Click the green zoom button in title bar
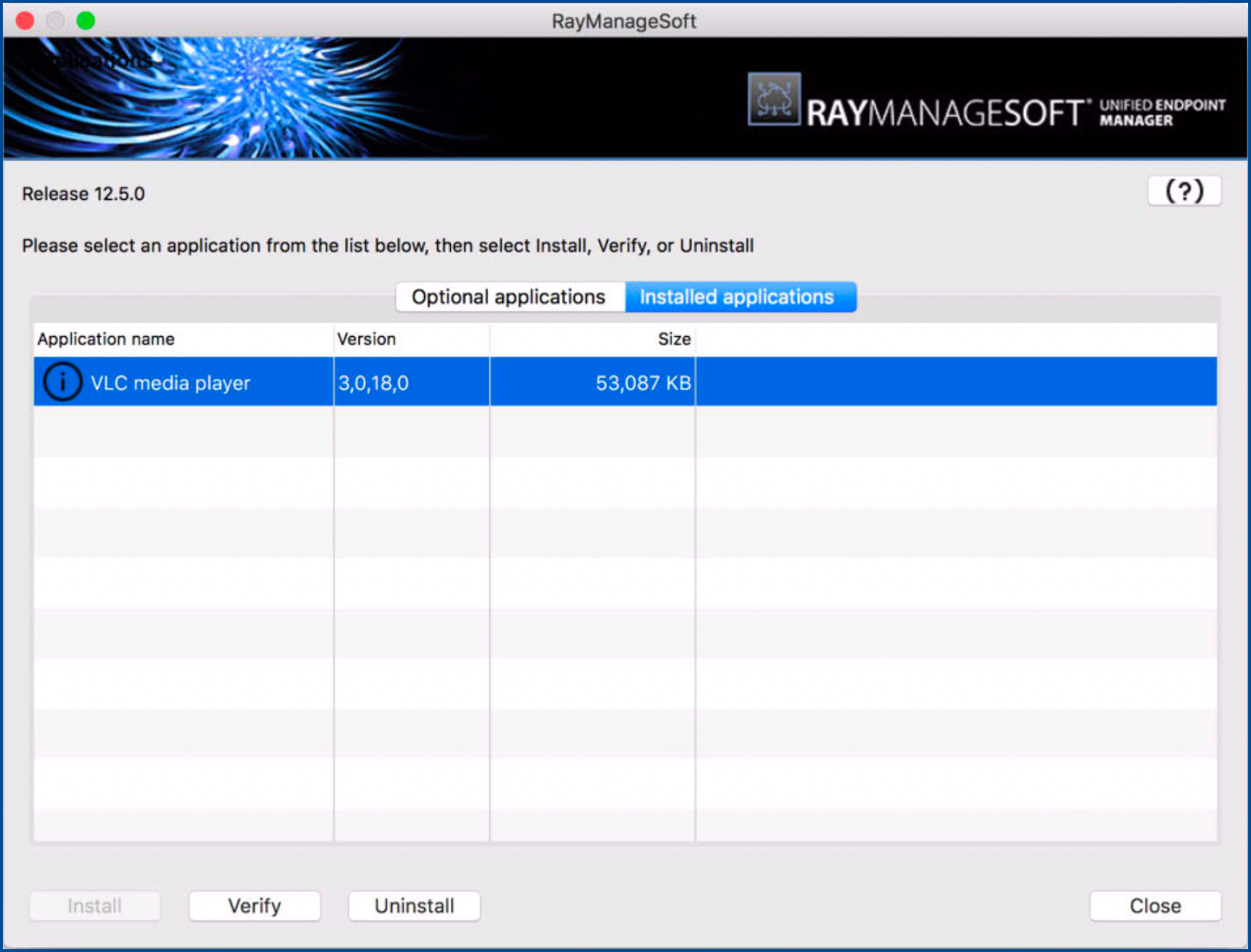This screenshot has height=952, width=1251. 86,21
